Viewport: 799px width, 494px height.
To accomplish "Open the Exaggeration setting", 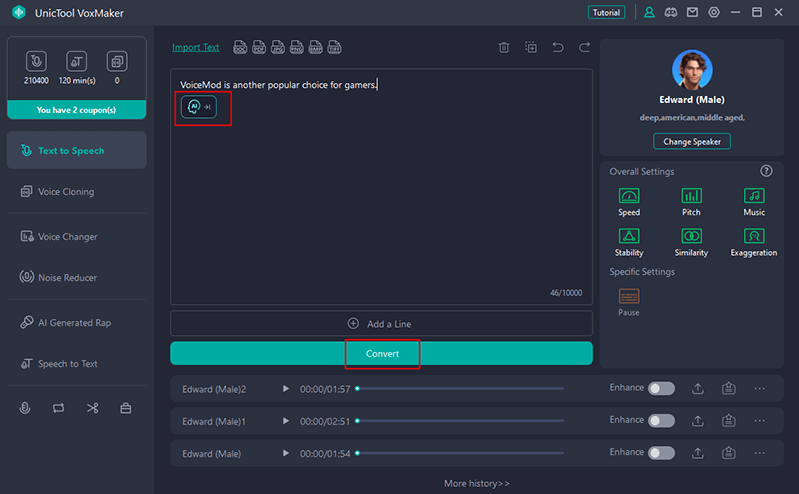I will [754, 237].
